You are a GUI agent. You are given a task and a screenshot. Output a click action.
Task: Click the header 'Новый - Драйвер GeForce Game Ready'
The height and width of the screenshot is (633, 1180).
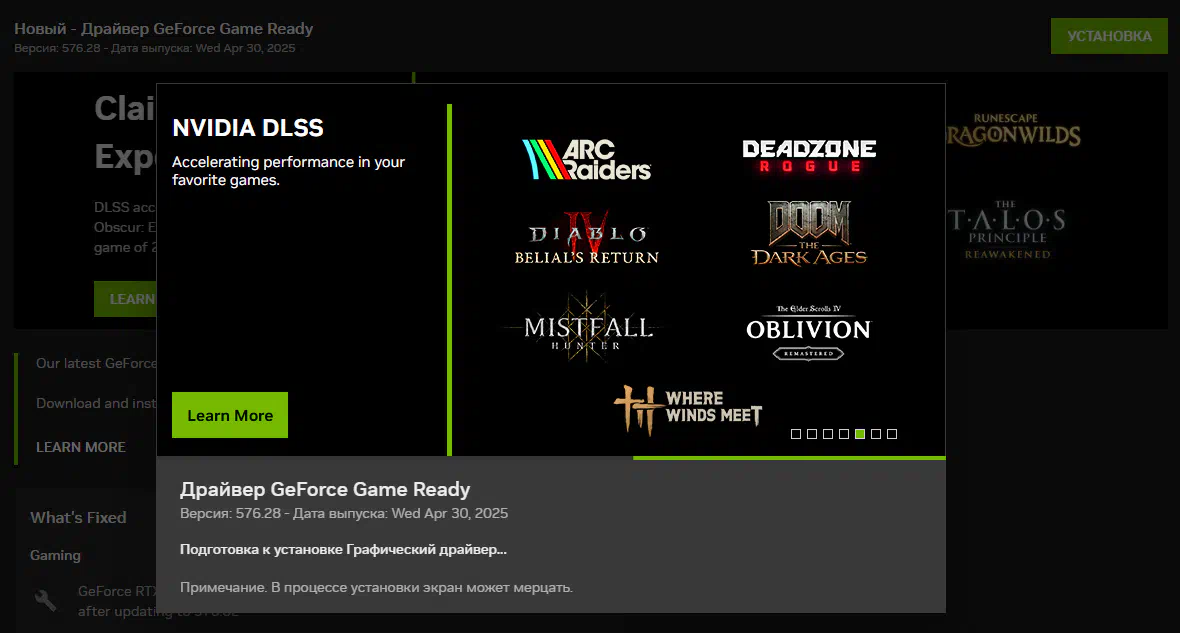pos(163,29)
